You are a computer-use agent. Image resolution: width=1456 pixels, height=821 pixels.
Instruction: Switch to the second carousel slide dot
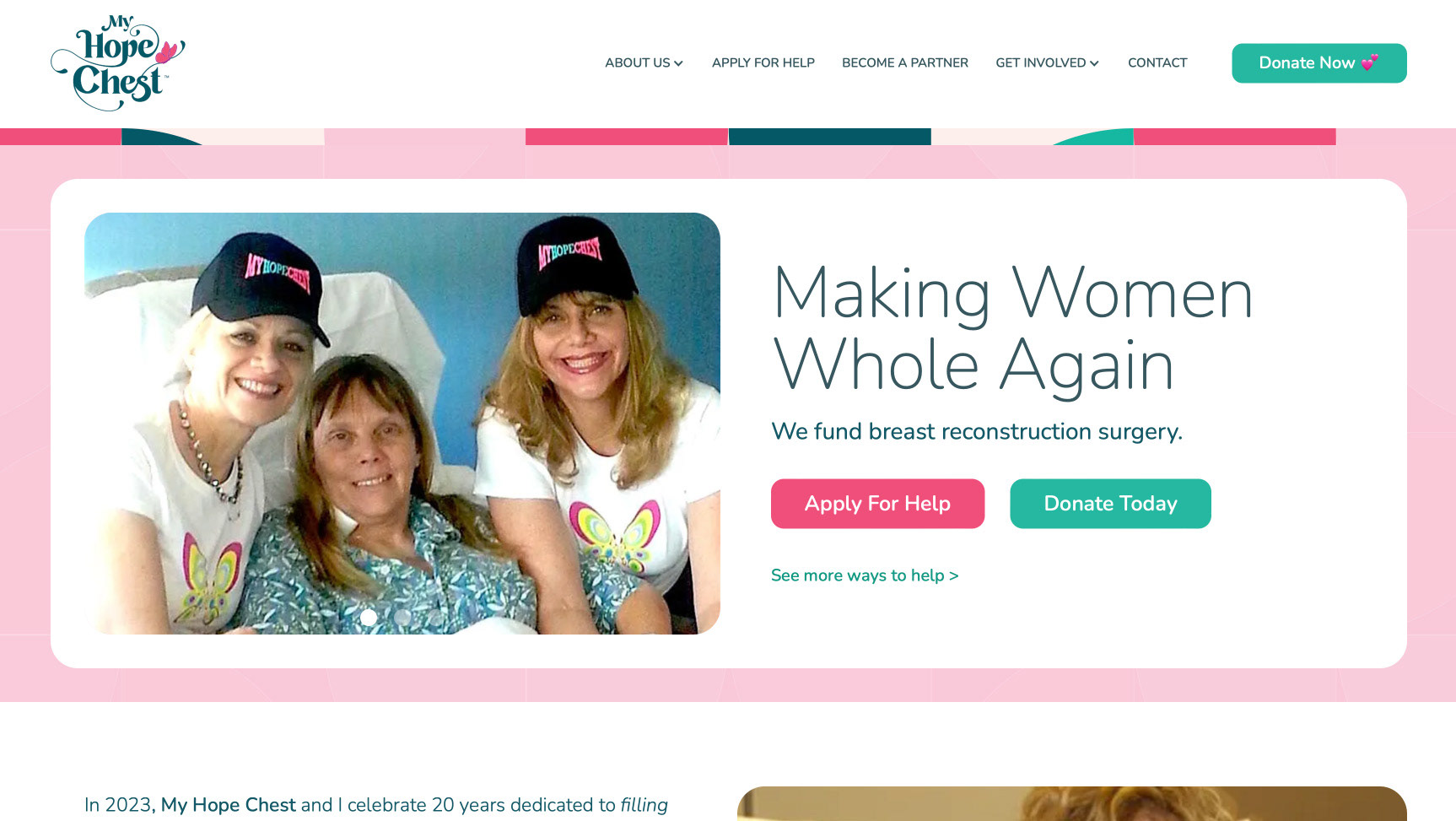point(402,618)
